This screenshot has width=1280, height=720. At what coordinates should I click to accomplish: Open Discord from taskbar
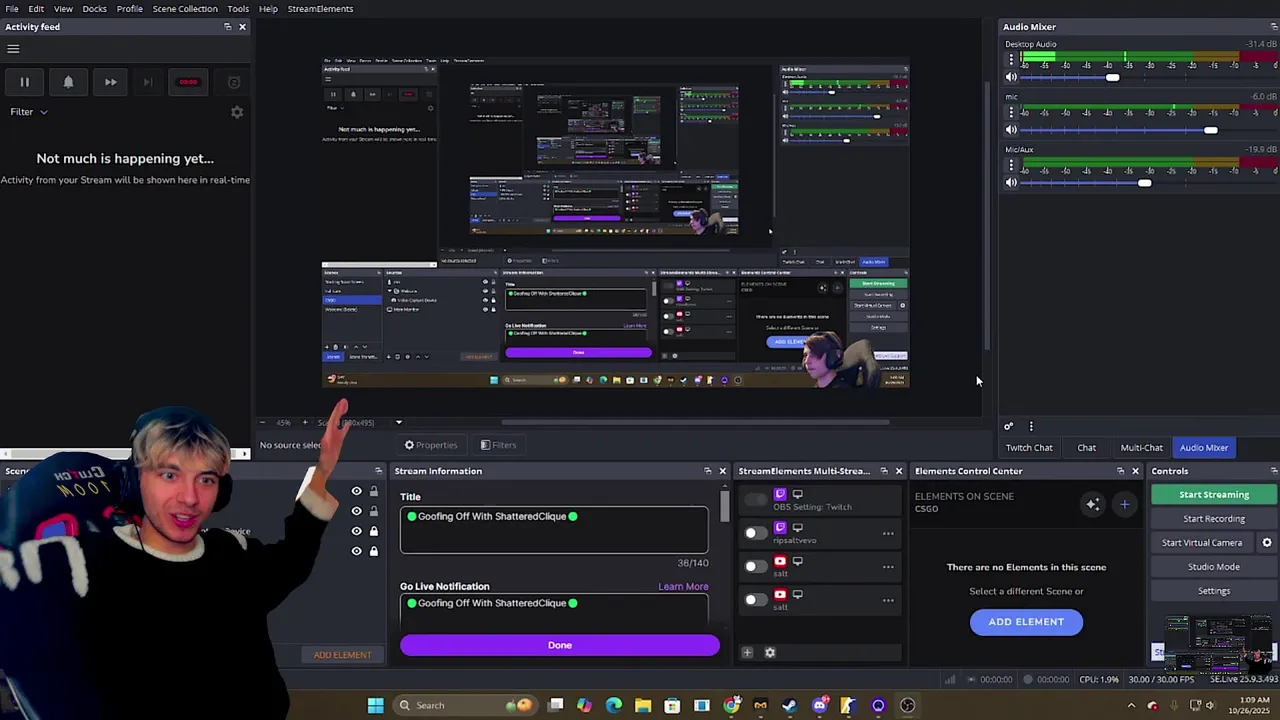click(x=820, y=705)
